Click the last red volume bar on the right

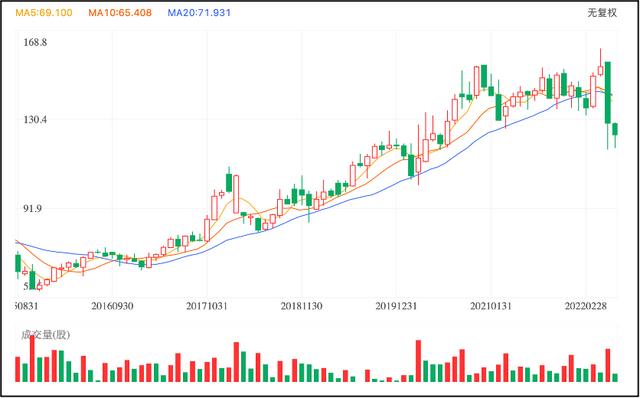608,365
